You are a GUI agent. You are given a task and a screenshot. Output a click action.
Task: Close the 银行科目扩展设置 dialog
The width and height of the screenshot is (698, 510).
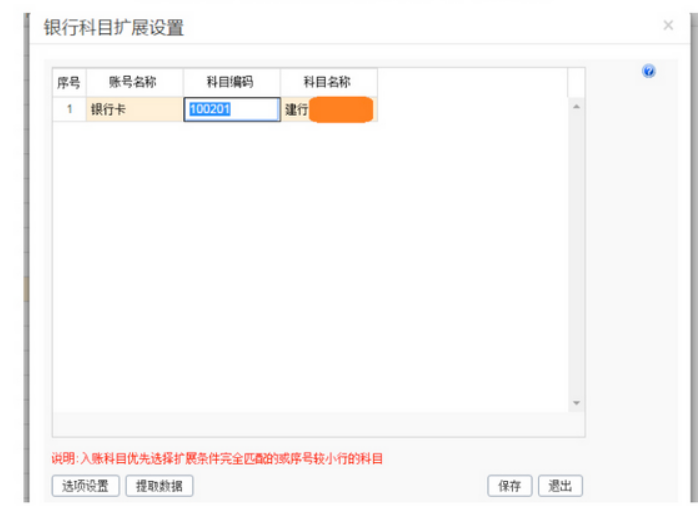[668, 25]
